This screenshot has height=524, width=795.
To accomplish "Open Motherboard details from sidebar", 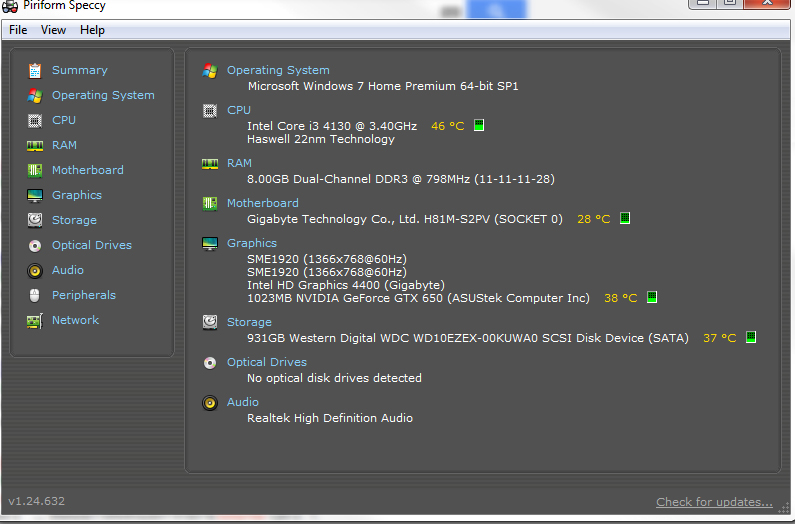I will click(x=88, y=170).
